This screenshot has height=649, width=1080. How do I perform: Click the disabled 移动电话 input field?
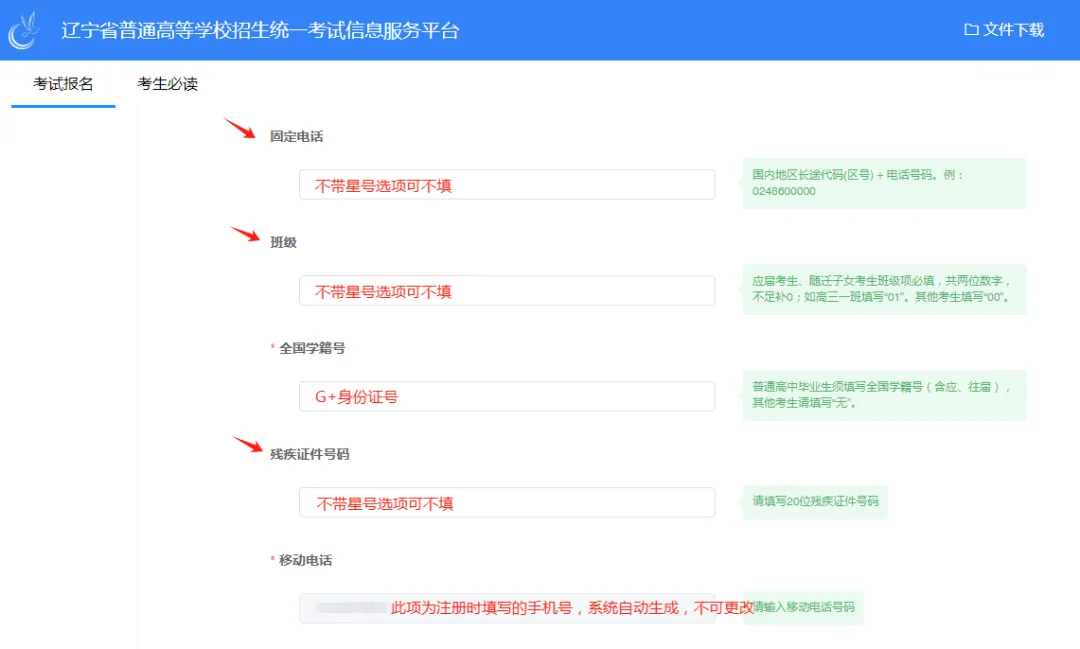pos(507,608)
